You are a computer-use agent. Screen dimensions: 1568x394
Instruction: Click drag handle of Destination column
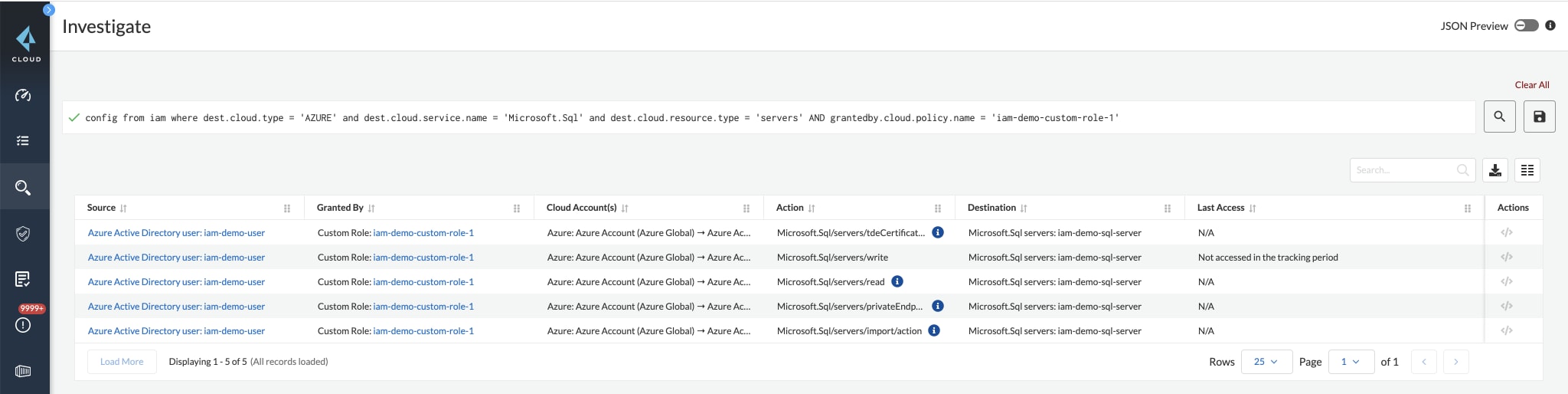point(1168,208)
